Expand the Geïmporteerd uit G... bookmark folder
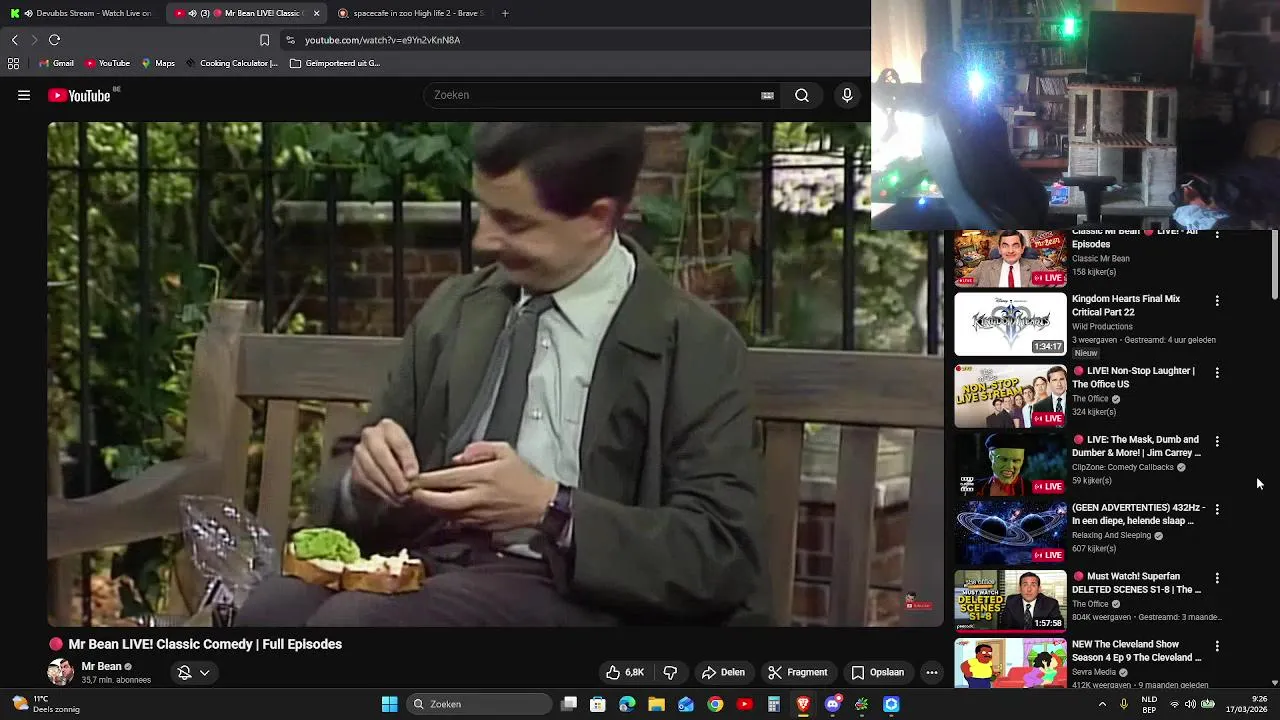 335,63
